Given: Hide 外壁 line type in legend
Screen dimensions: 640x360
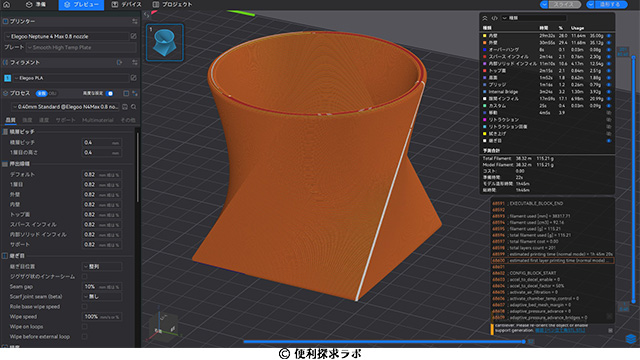Looking at the screenshot, I should (x=609, y=43).
